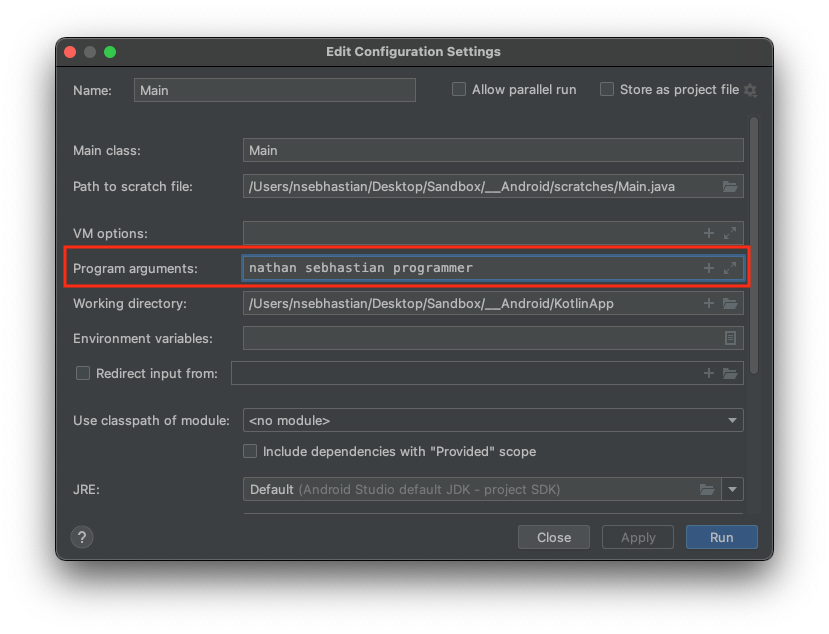Close the dialog with red window button
This screenshot has height=634, width=829.
[x=70, y=52]
